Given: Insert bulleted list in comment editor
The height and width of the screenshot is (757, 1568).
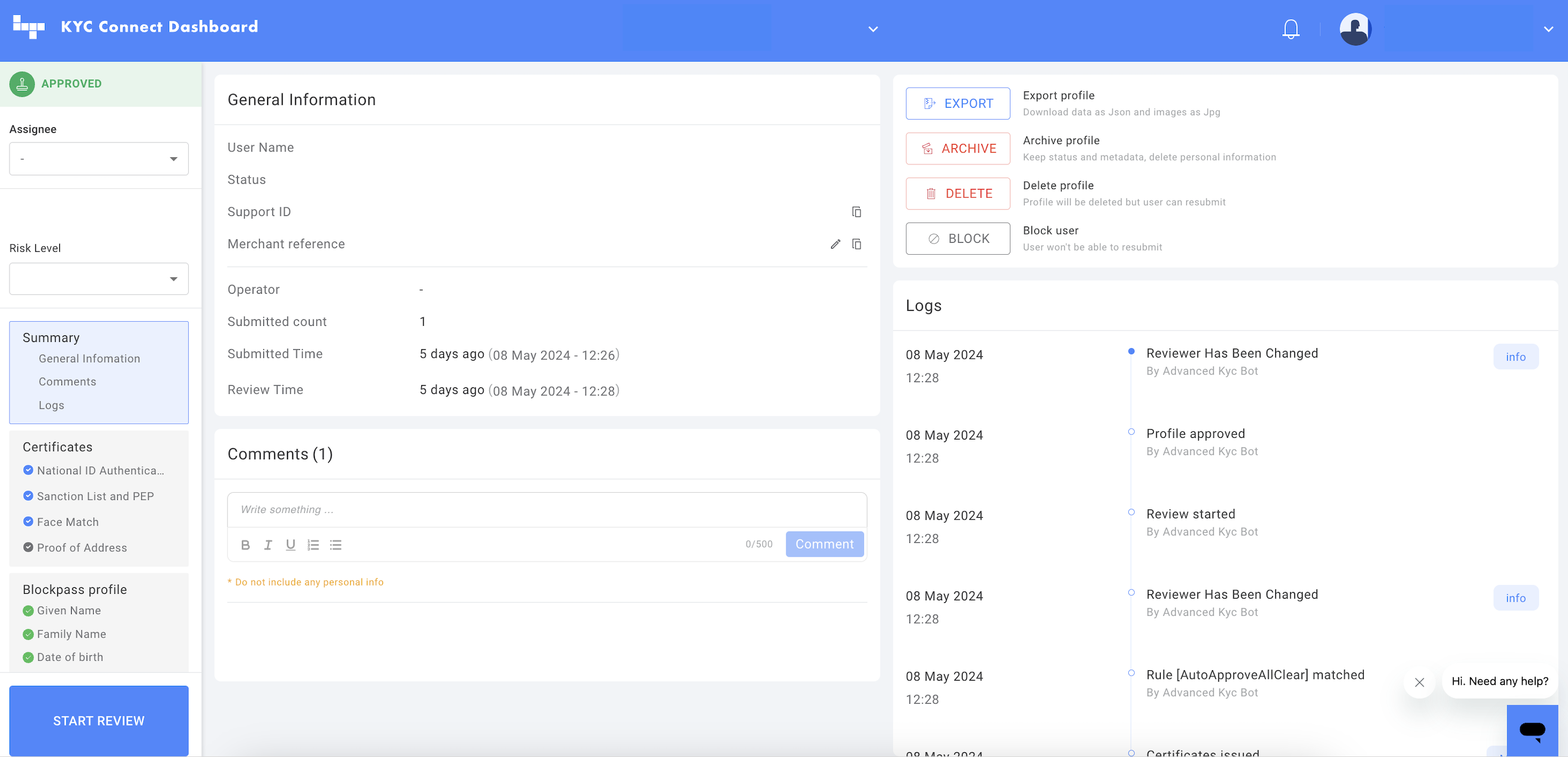Looking at the screenshot, I should point(335,545).
